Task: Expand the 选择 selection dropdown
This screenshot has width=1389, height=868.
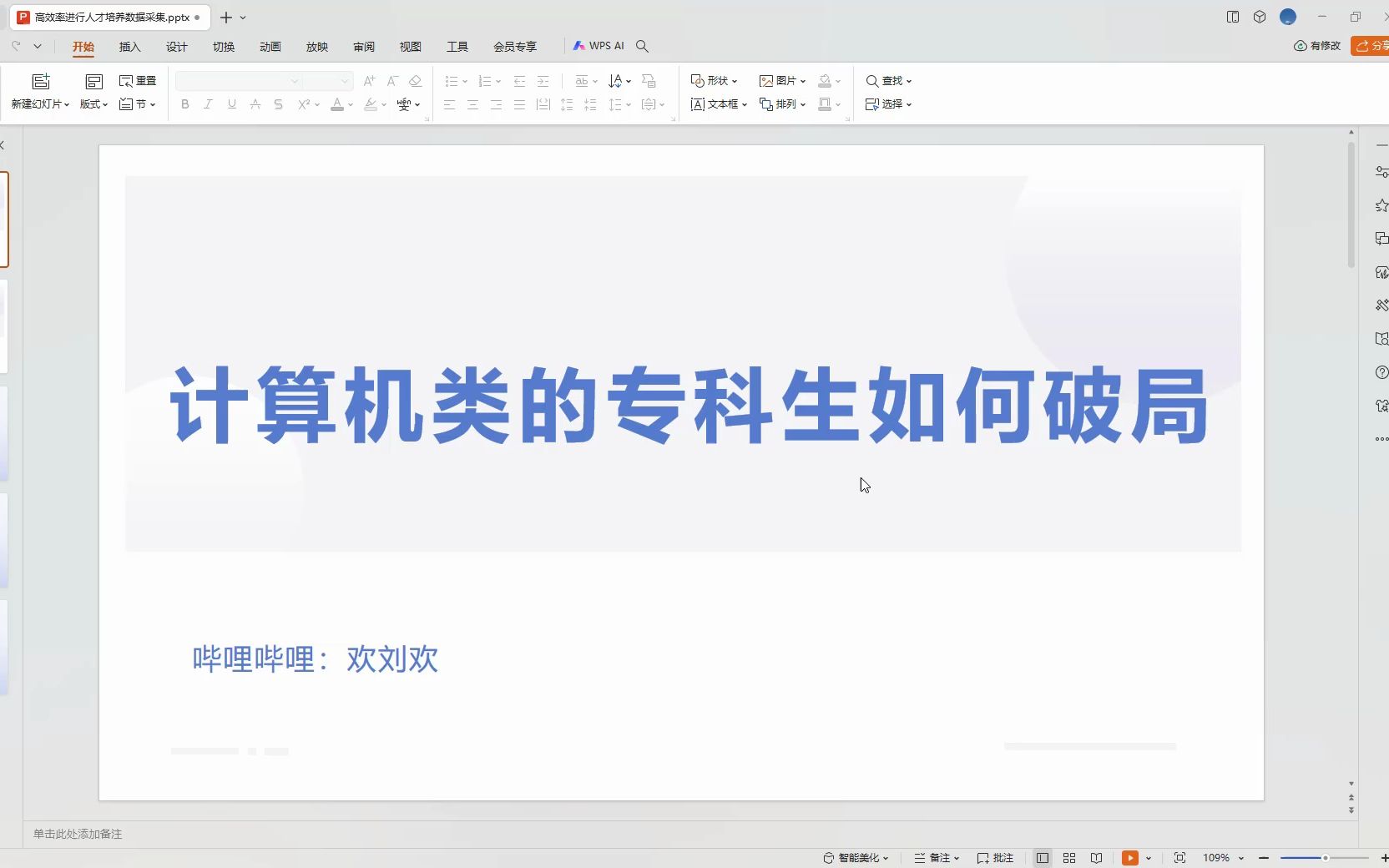Action: point(889,104)
